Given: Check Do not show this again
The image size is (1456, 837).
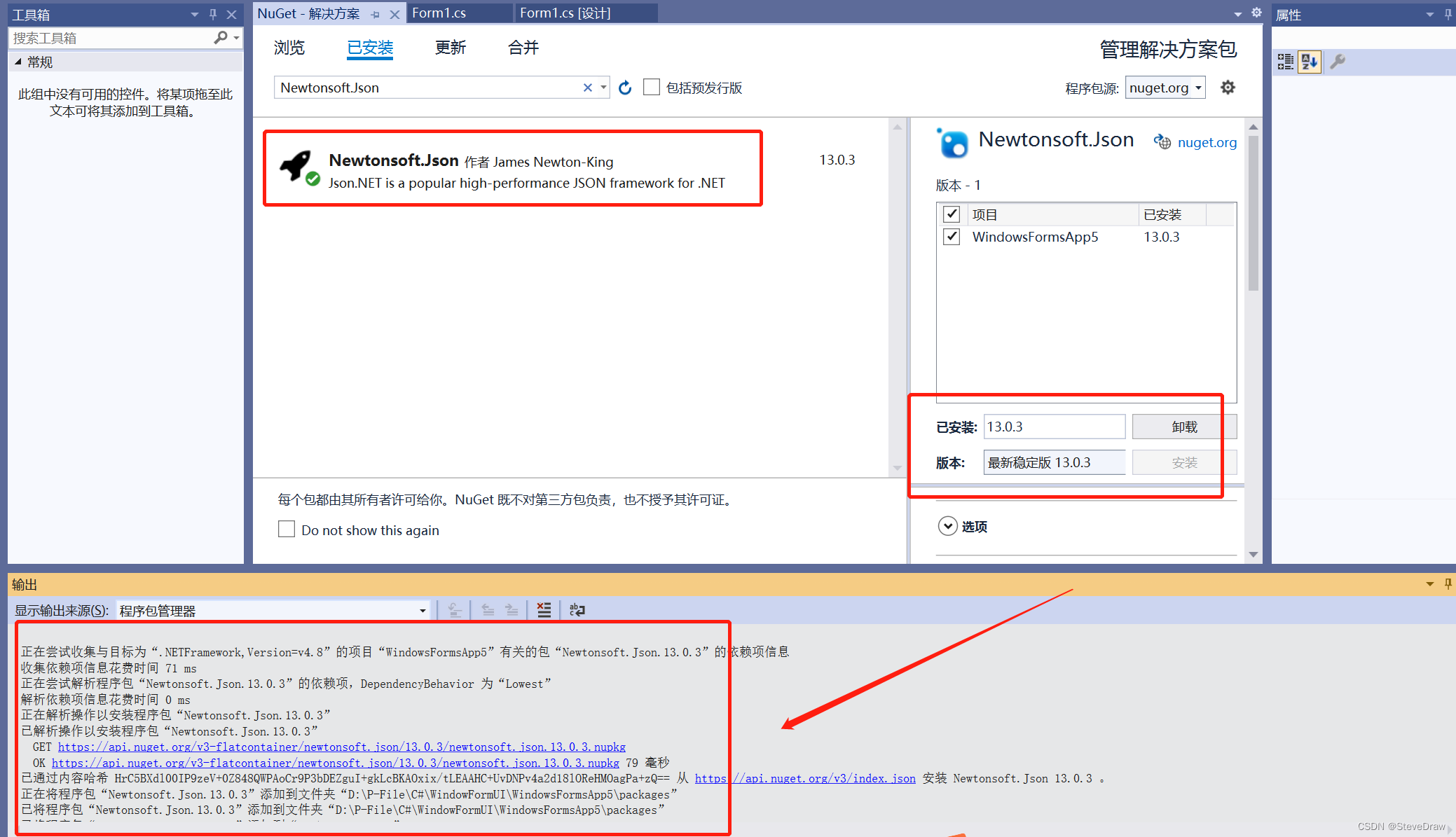Looking at the screenshot, I should [x=287, y=529].
